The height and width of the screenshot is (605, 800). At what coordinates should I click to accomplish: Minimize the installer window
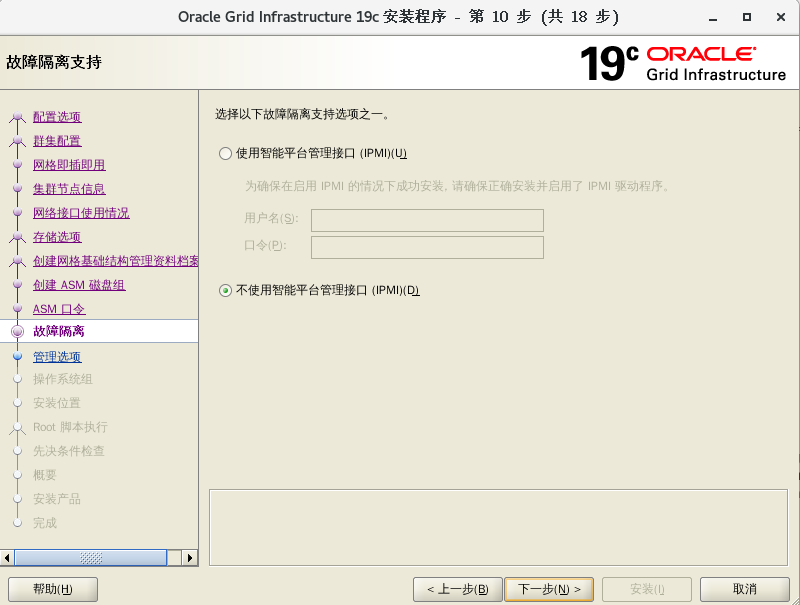713,17
